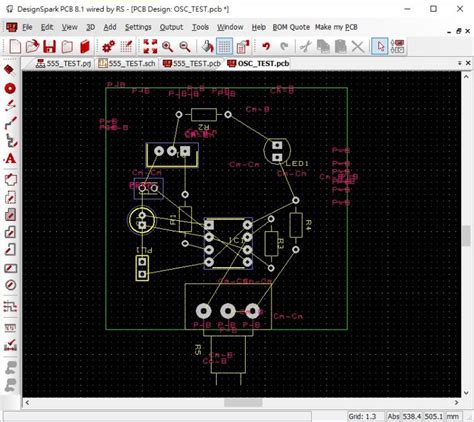The width and height of the screenshot is (474, 422).
Task: Open the File menu
Action: pos(27,27)
